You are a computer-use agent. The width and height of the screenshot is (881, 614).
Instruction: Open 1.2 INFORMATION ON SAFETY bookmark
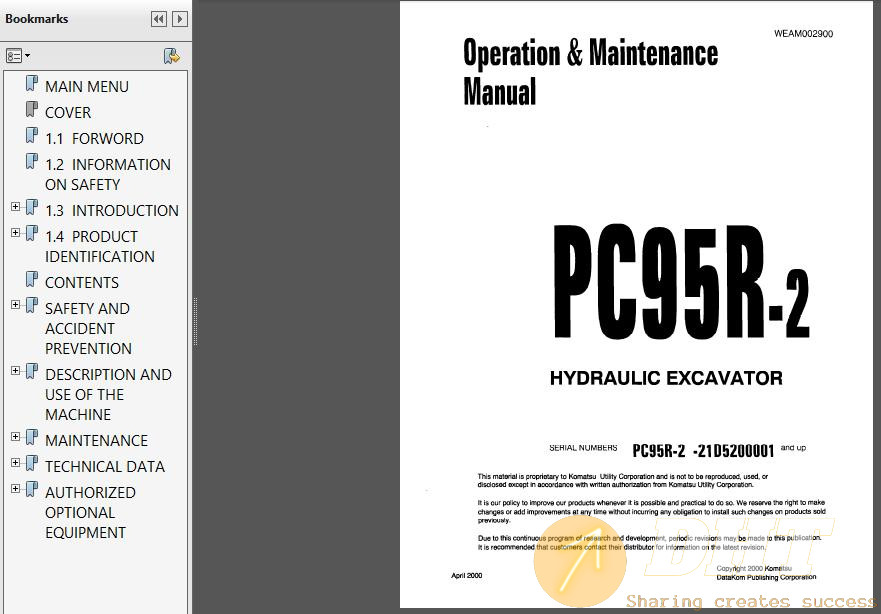(x=108, y=174)
